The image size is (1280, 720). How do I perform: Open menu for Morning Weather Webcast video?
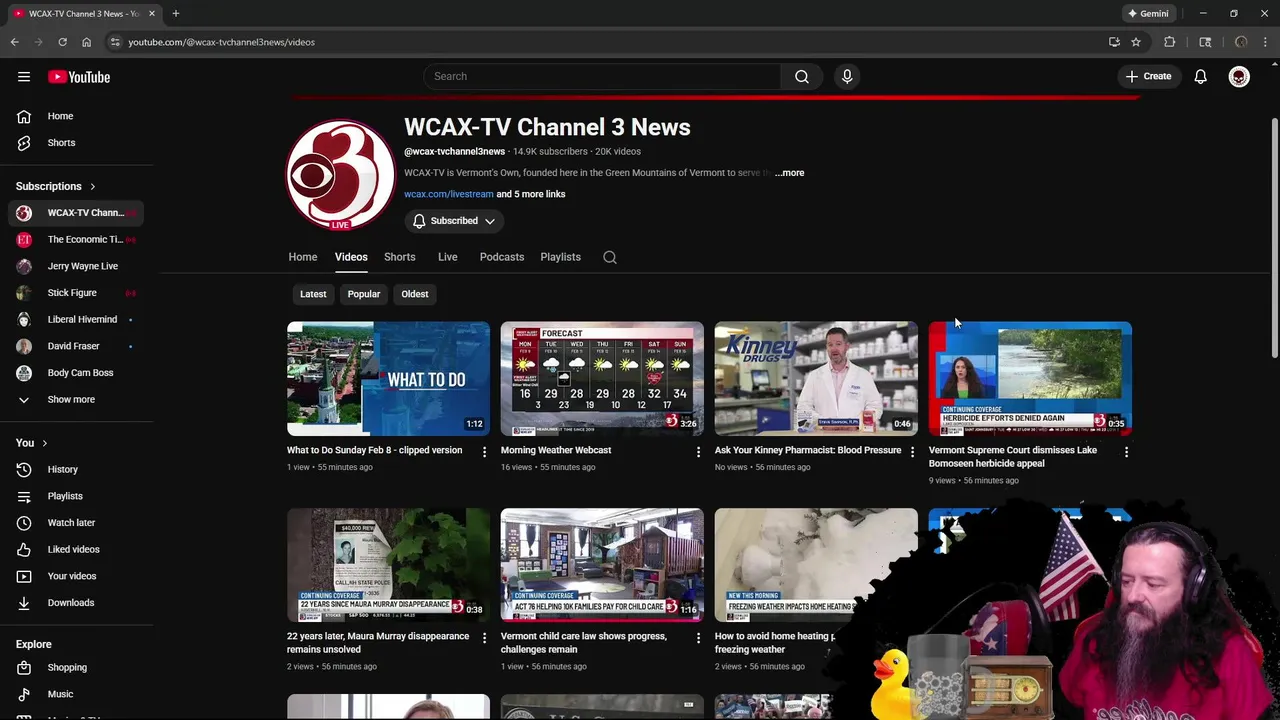tap(698, 452)
